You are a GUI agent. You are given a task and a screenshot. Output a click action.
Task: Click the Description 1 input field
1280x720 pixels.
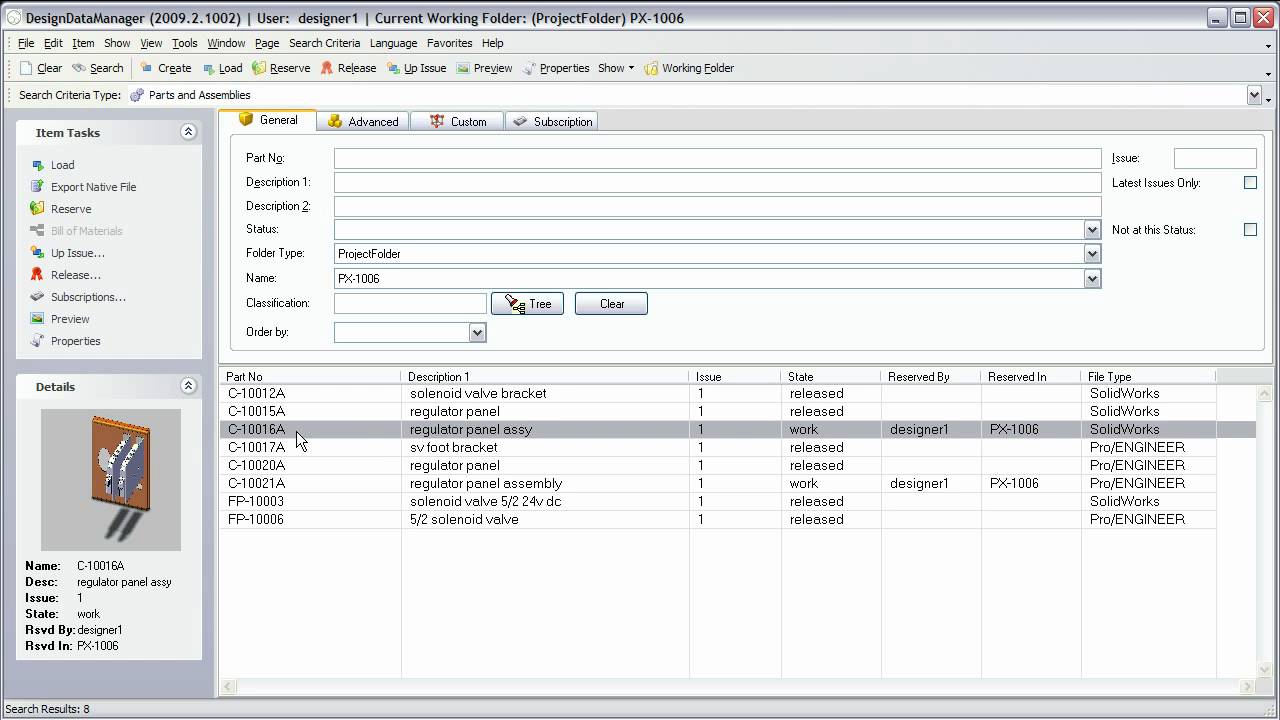pyautogui.click(x=717, y=182)
